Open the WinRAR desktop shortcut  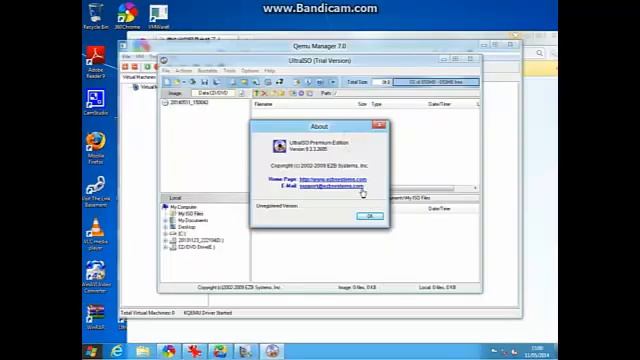[96, 317]
